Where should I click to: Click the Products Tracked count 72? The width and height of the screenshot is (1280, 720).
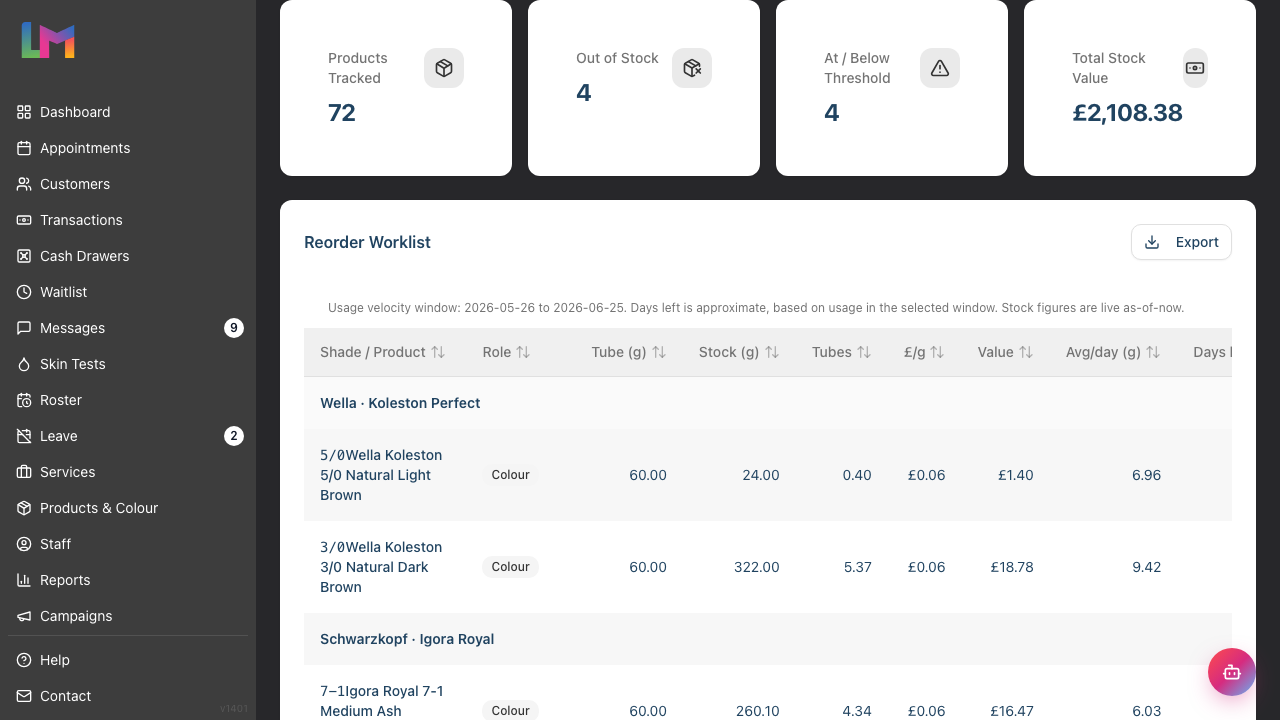[342, 113]
